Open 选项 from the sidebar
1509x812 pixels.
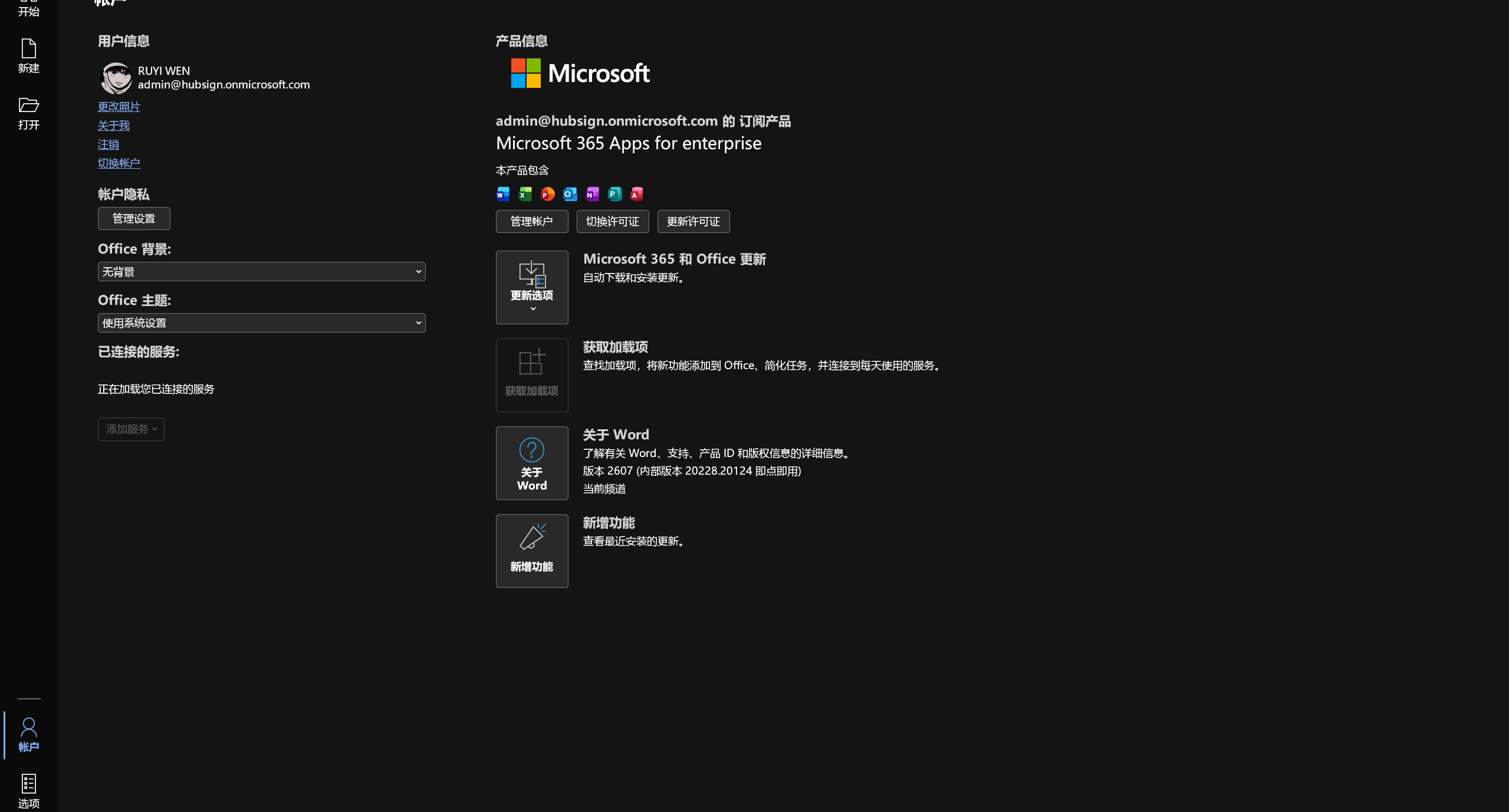click(x=29, y=791)
